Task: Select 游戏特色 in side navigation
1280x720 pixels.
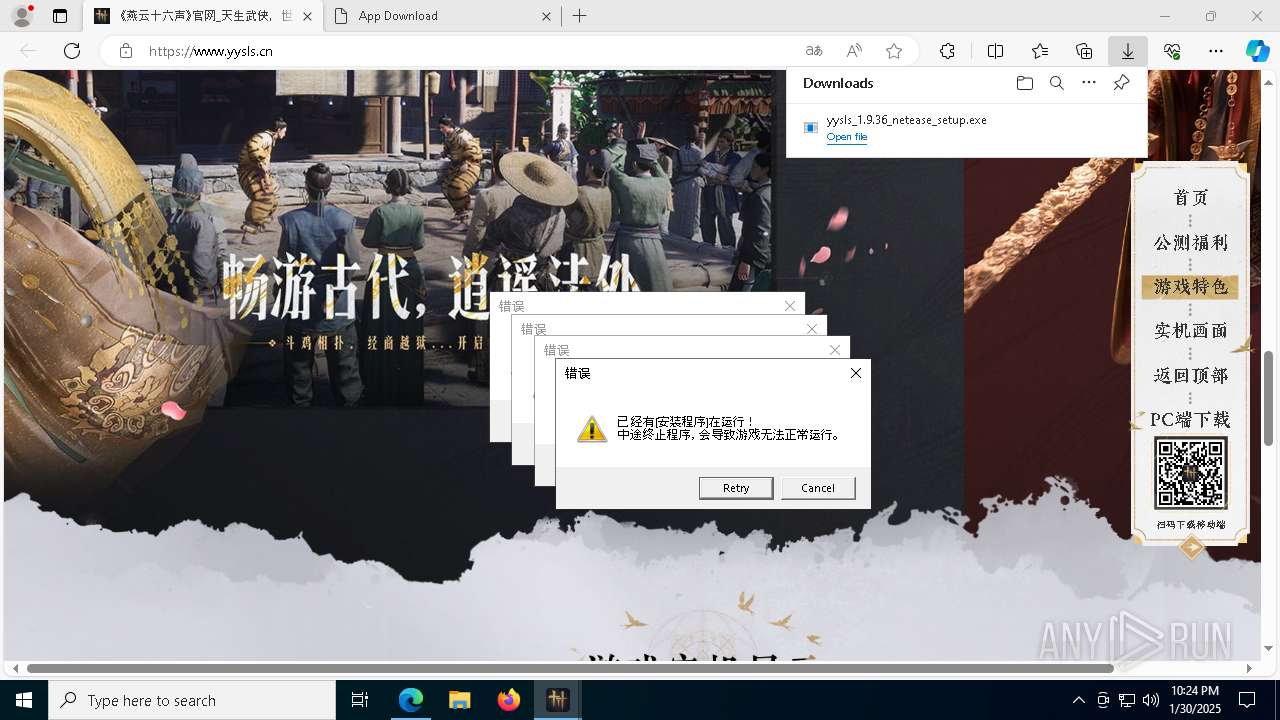Action: click(1190, 287)
